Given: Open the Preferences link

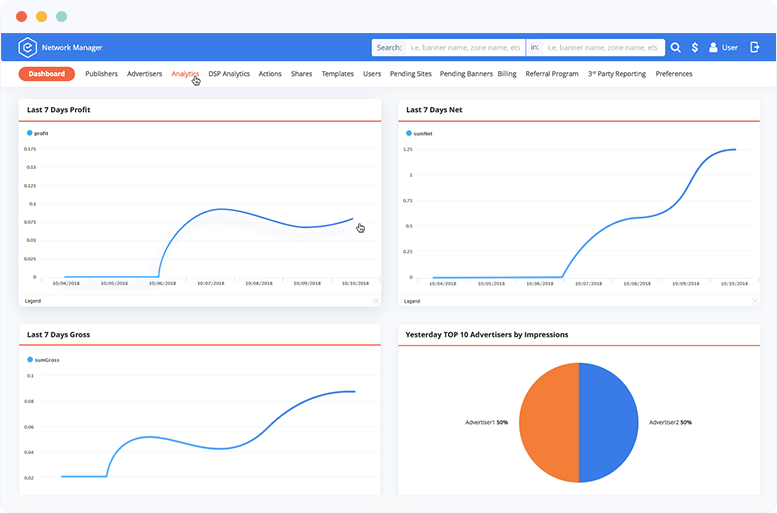Looking at the screenshot, I should click(674, 74).
